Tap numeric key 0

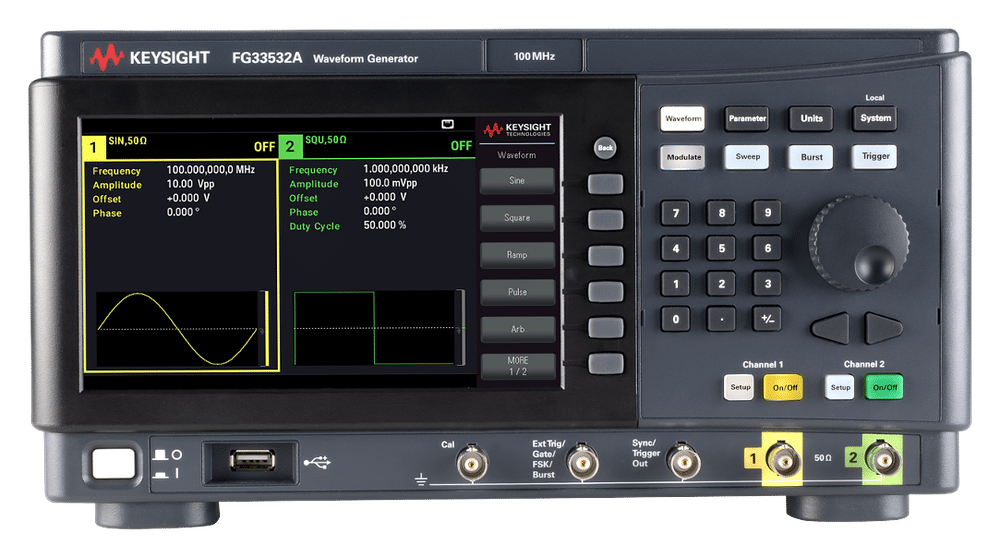pos(675,319)
